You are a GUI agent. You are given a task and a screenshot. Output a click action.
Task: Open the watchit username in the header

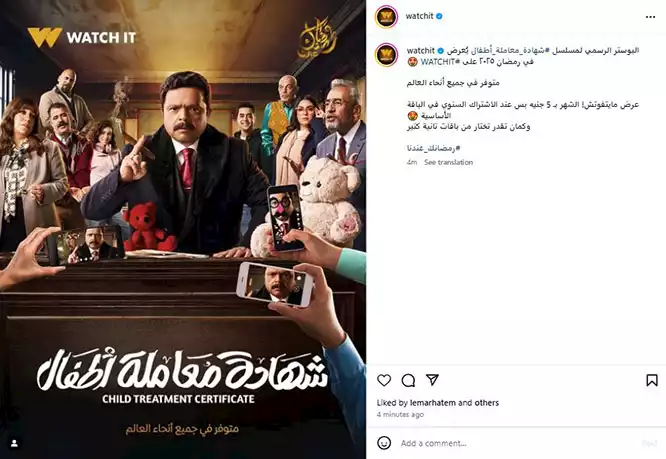coord(419,16)
